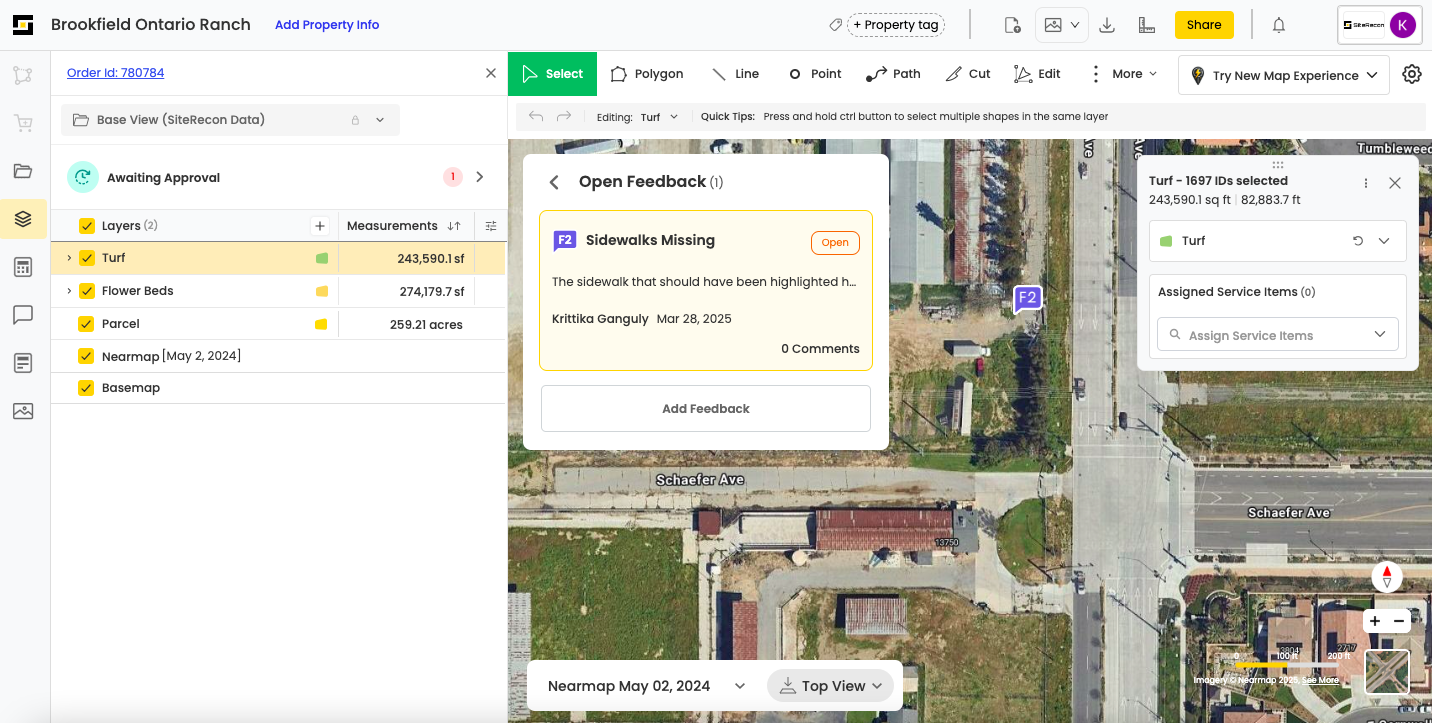Open the Top View dropdown
Viewport: 1432px width, 723px height.
point(831,686)
